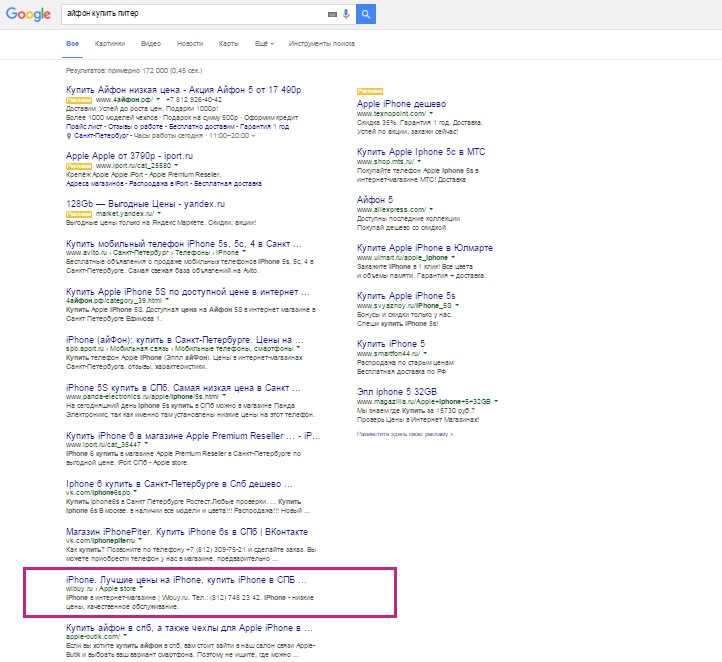
Task: Open '128Gb — Выгодные Цены - yandex.ru' ad
Action: pyautogui.click(x=146, y=204)
